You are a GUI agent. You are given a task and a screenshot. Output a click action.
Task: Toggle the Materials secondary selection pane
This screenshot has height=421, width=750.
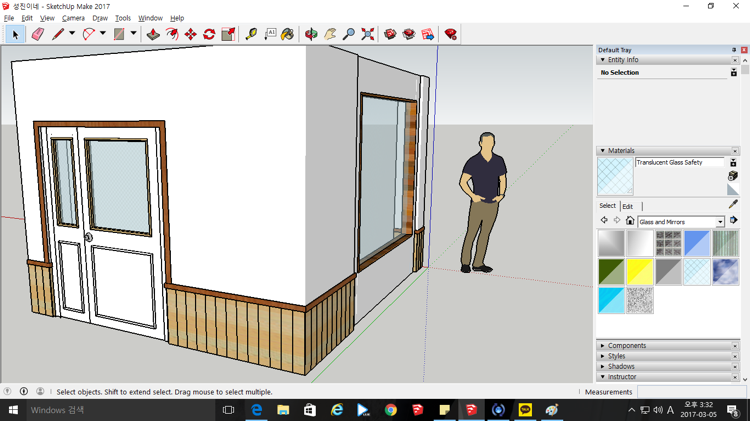point(733,163)
